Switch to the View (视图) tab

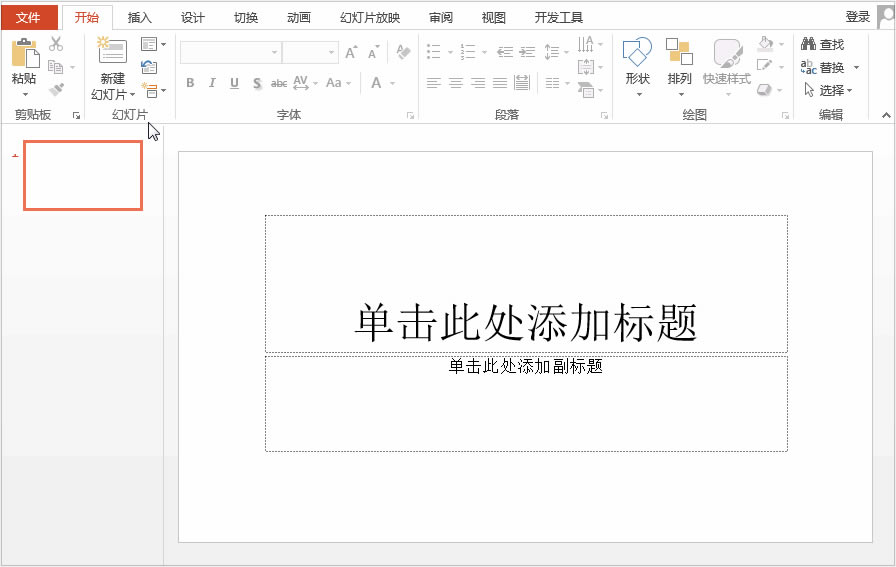494,18
